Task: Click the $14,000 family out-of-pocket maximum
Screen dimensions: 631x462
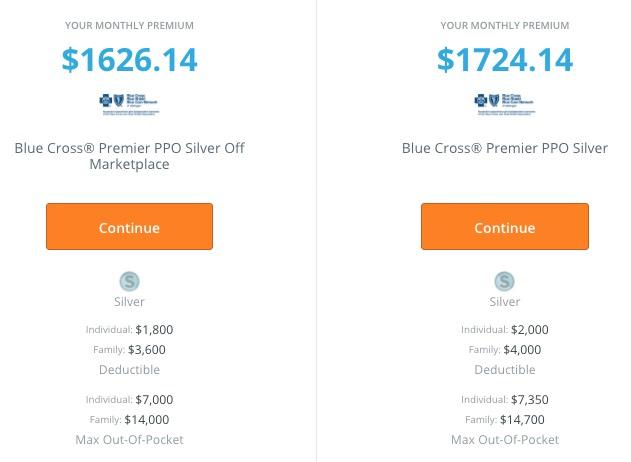Action: [x=147, y=420]
